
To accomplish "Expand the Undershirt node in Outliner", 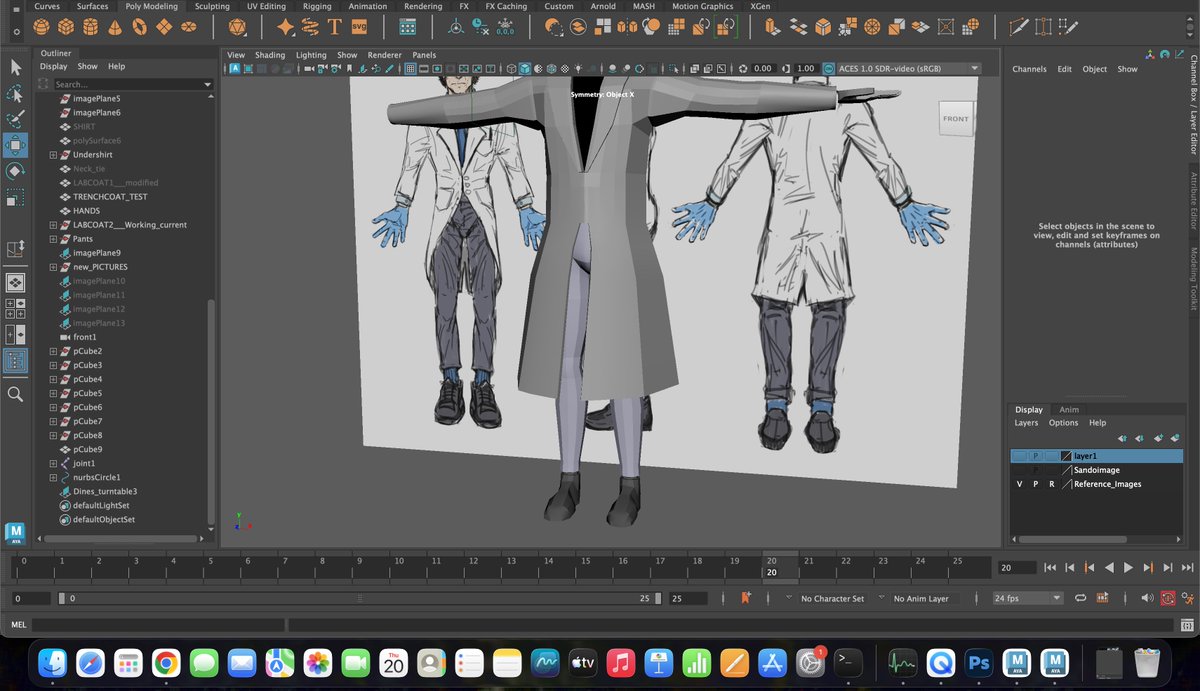I will (x=53, y=155).
